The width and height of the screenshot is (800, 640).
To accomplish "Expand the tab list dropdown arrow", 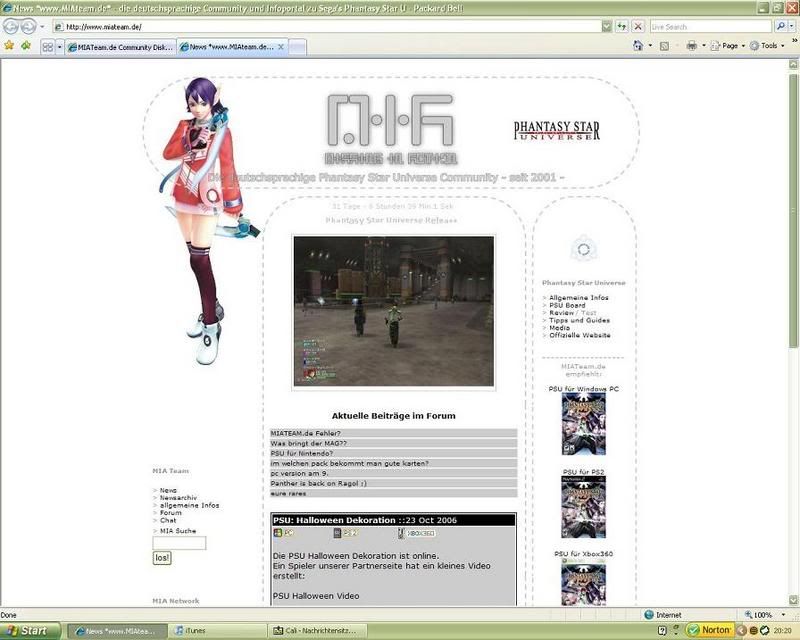I will point(59,47).
